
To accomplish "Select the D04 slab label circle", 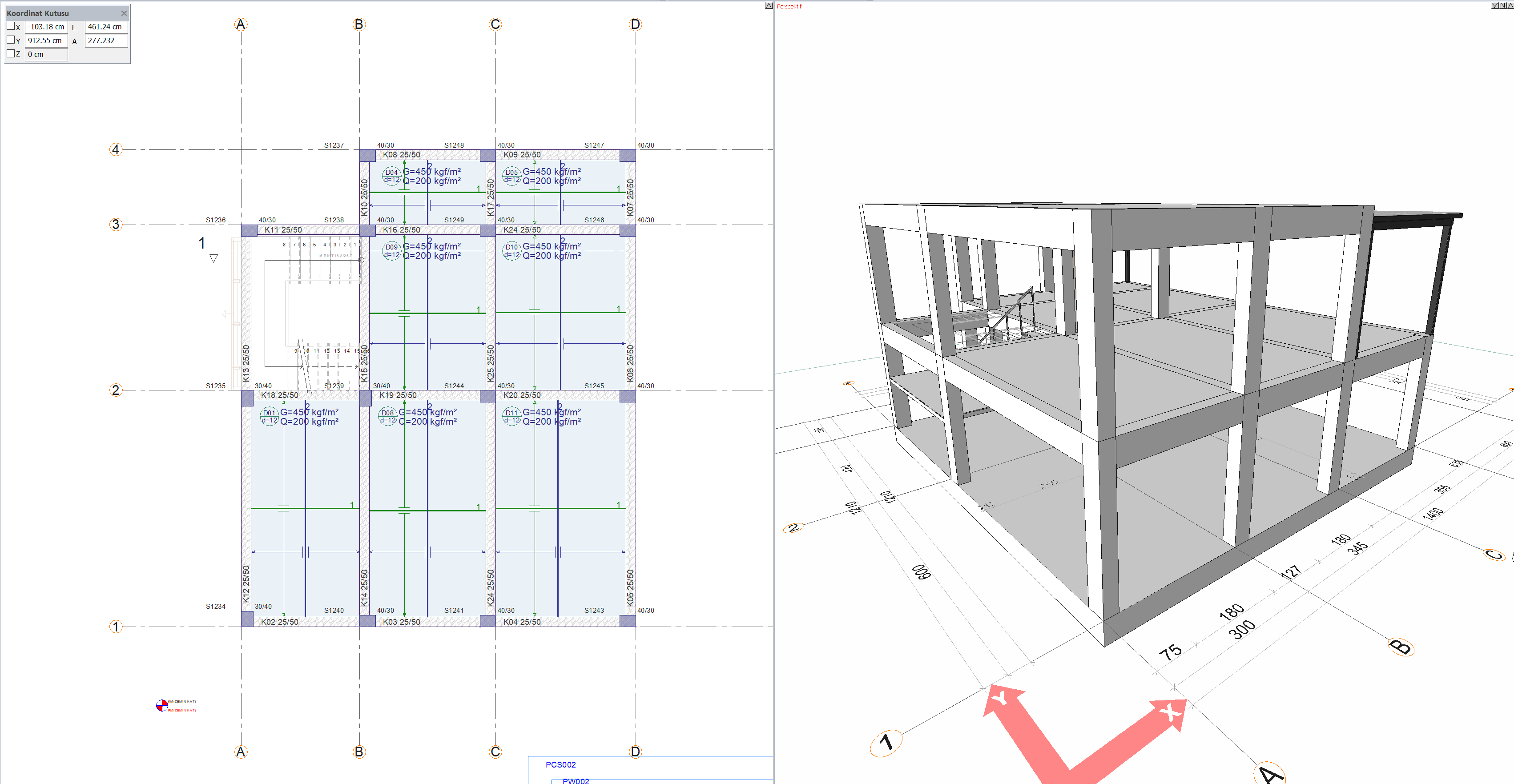I will (x=391, y=176).
